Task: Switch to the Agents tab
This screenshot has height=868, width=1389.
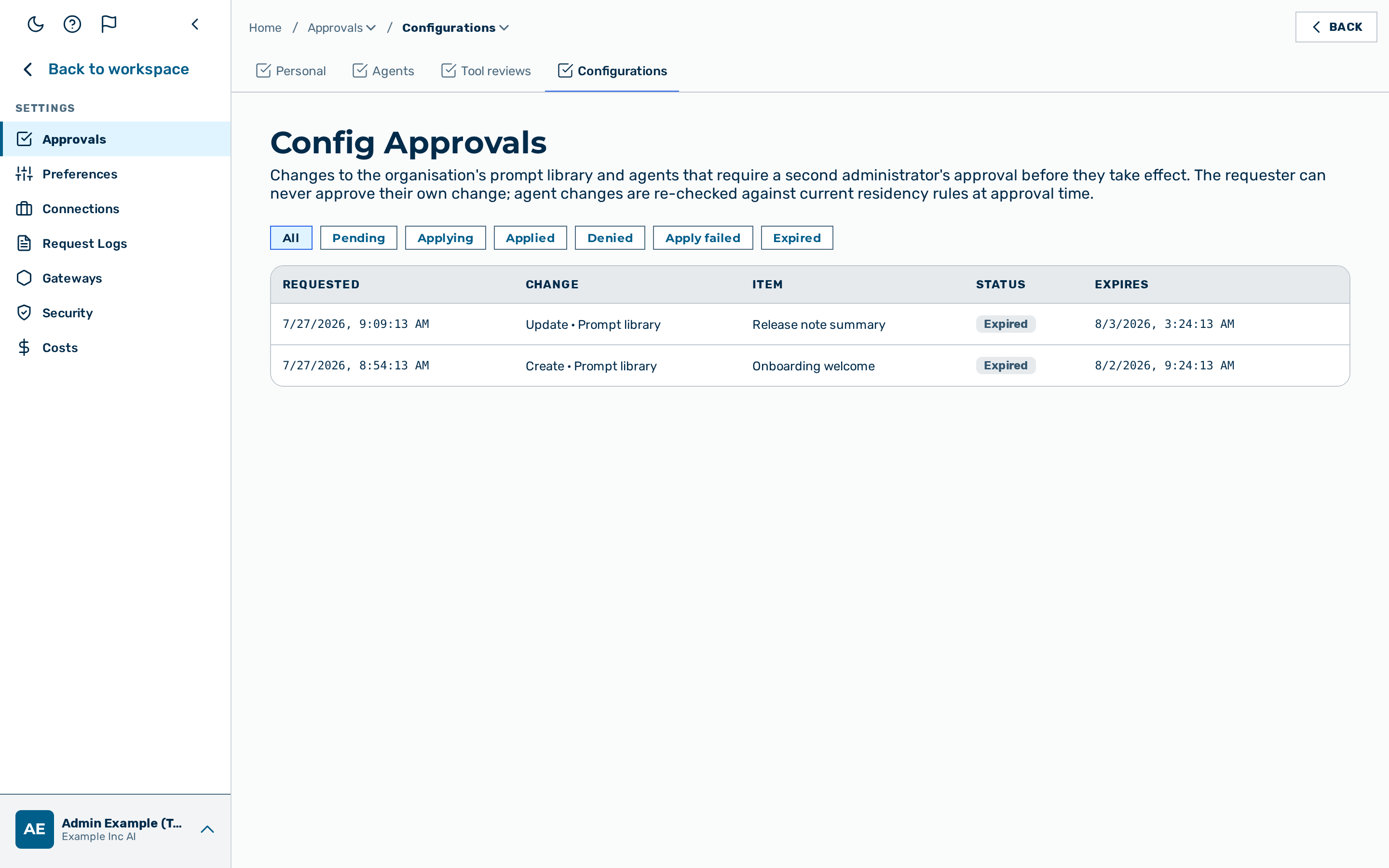Action: [383, 70]
